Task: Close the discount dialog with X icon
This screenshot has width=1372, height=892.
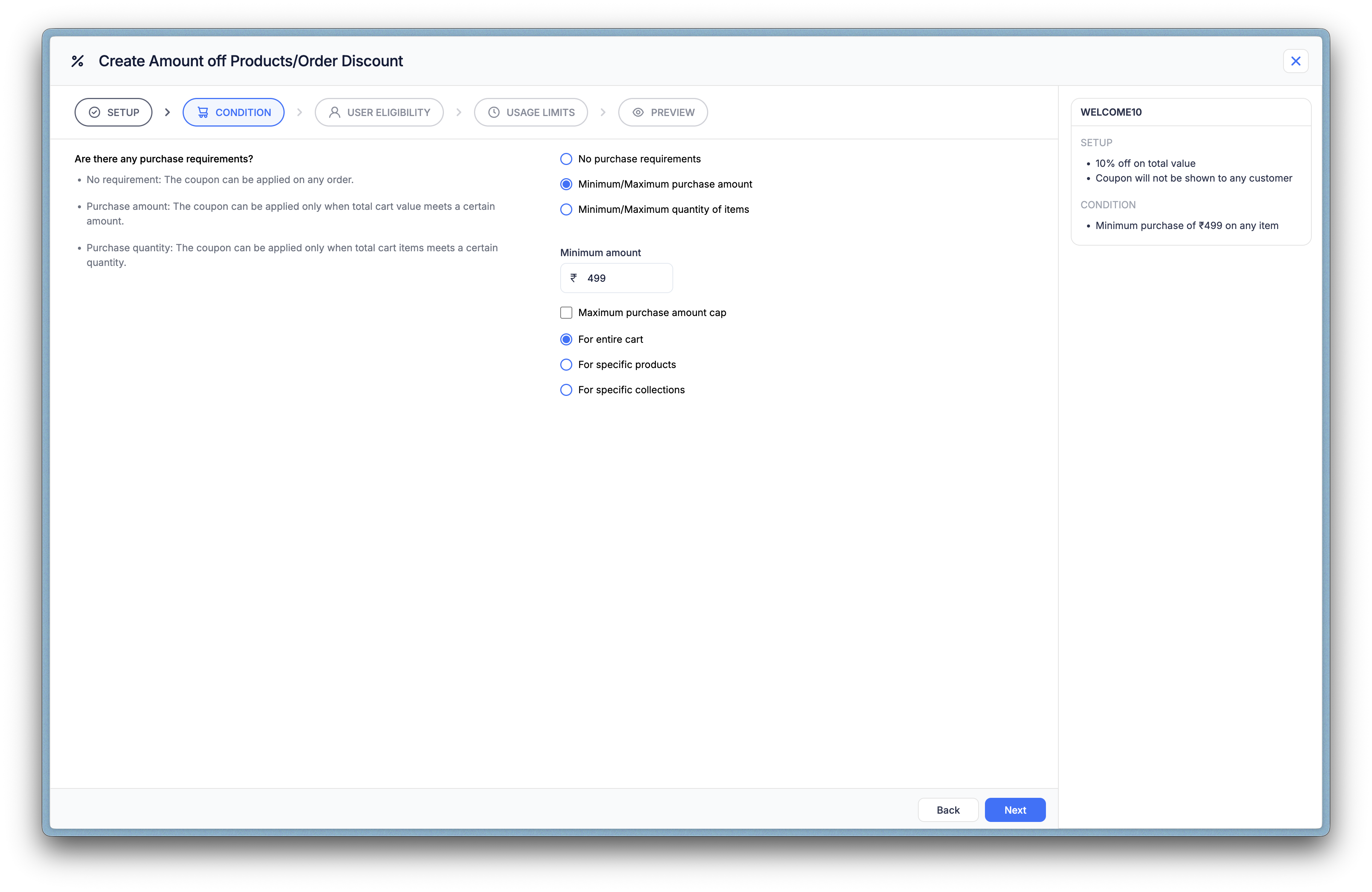Action: pyautogui.click(x=1295, y=61)
